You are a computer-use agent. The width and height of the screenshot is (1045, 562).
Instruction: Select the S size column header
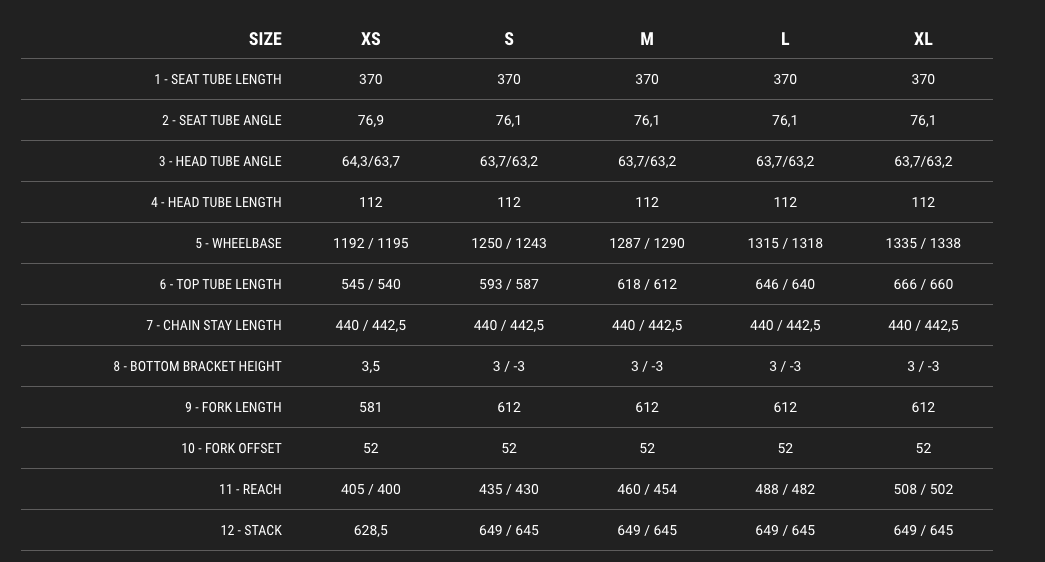509,39
